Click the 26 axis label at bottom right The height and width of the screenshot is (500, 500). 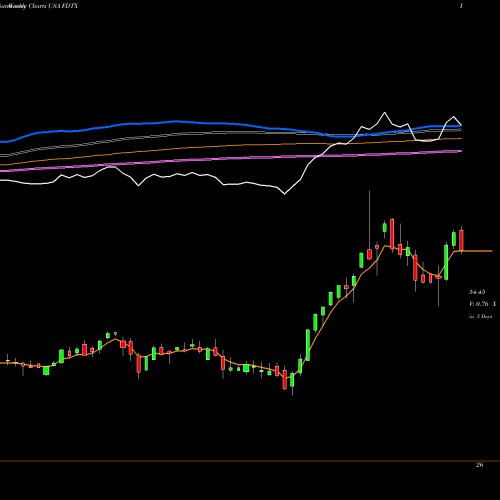479,465
